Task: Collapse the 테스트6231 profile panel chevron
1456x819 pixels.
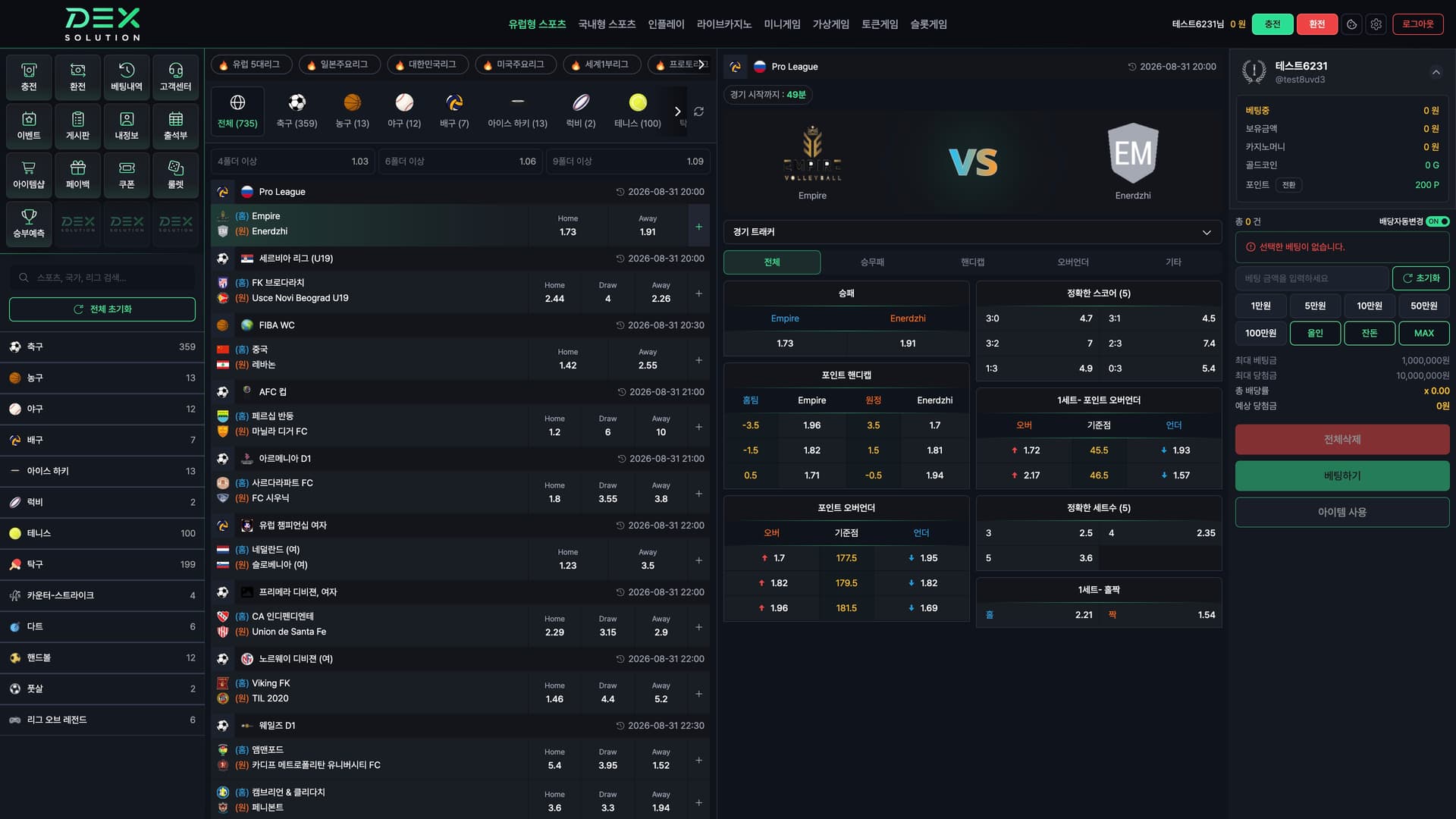Action: [1436, 72]
